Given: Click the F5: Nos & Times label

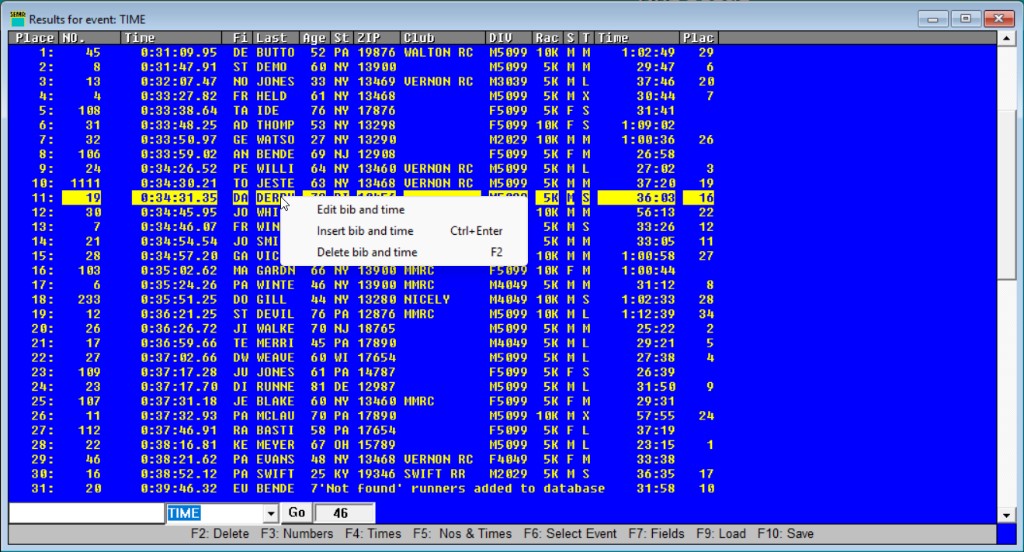Looking at the screenshot, I should pyautogui.click(x=462, y=534).
